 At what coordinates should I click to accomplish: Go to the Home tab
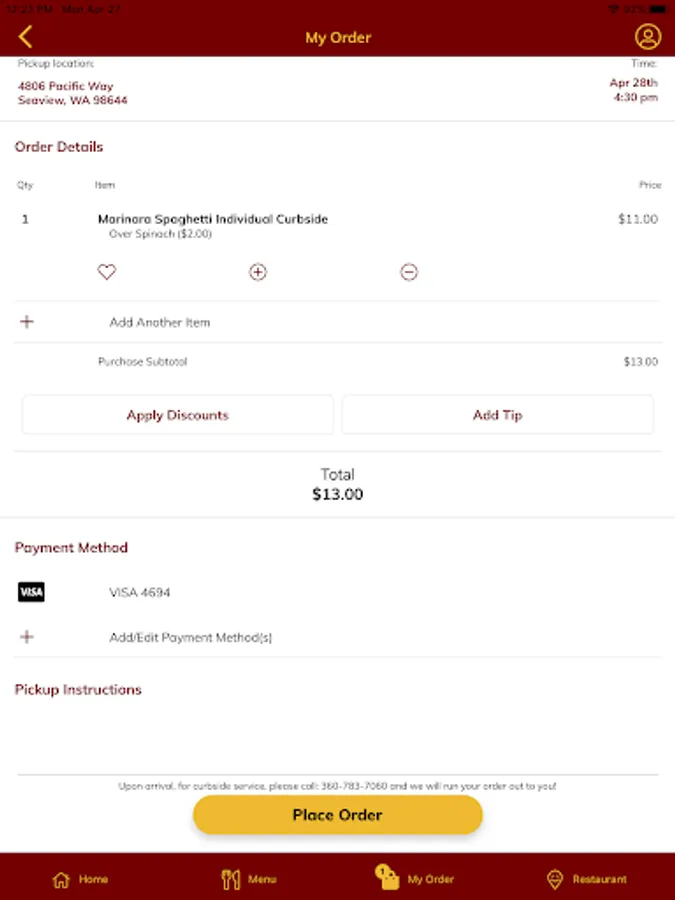click(80, 879)
